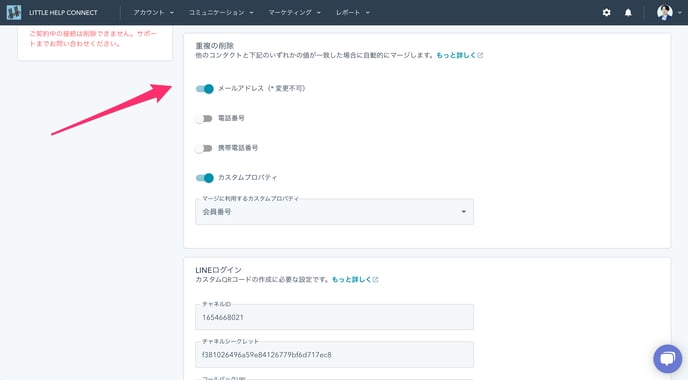Click the カスタムQRコード description text
The image size is (688, 380).
tap(262, 280)
